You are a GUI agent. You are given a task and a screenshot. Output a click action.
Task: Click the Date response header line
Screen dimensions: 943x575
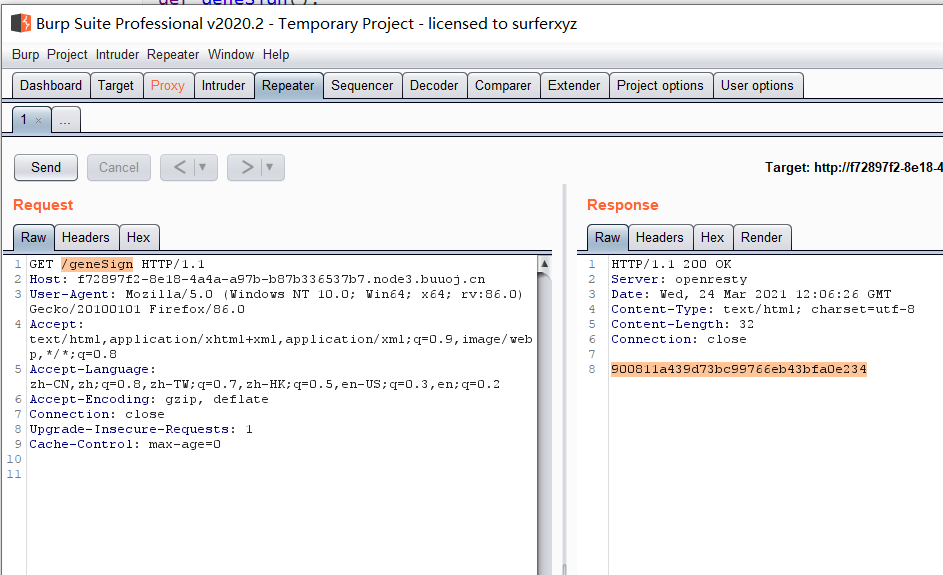tap(751, 294)
